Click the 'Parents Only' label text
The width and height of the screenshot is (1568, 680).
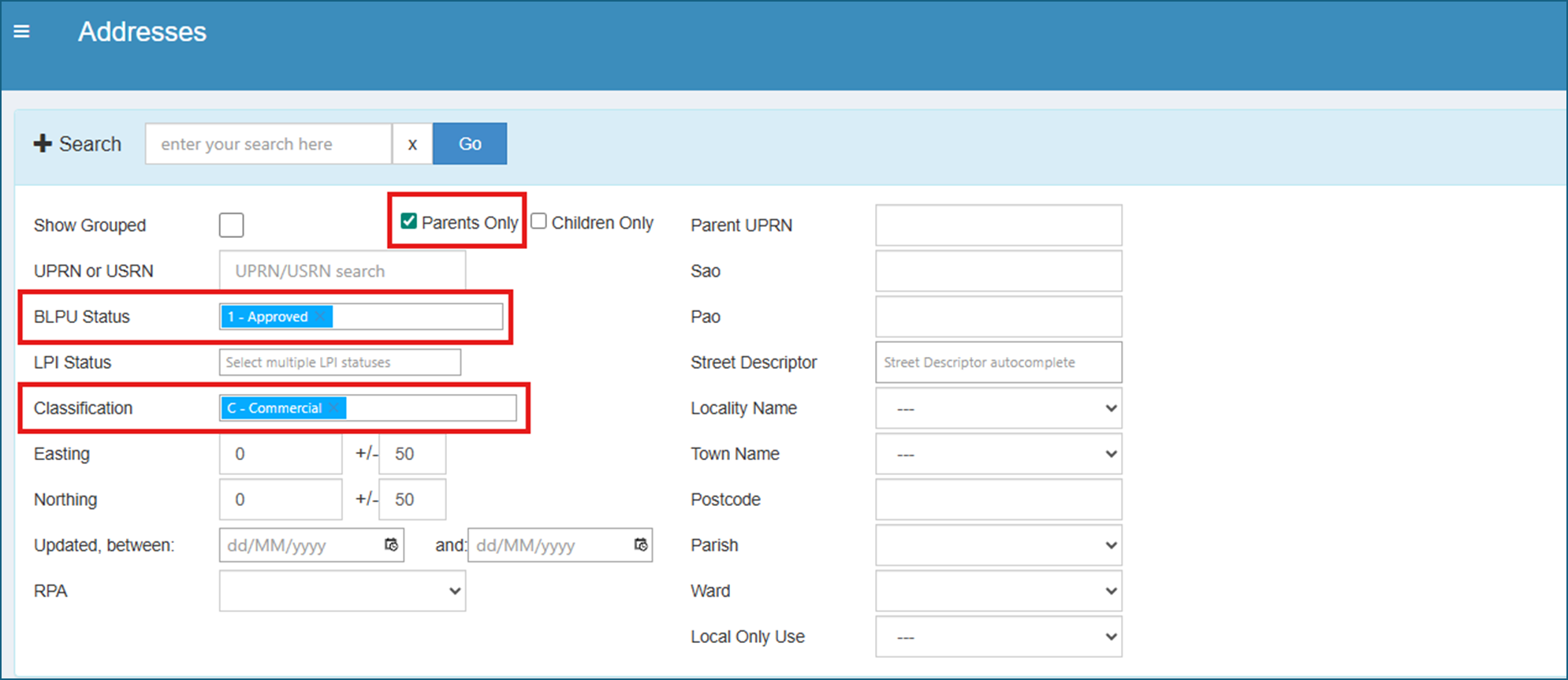click(470, 223)
